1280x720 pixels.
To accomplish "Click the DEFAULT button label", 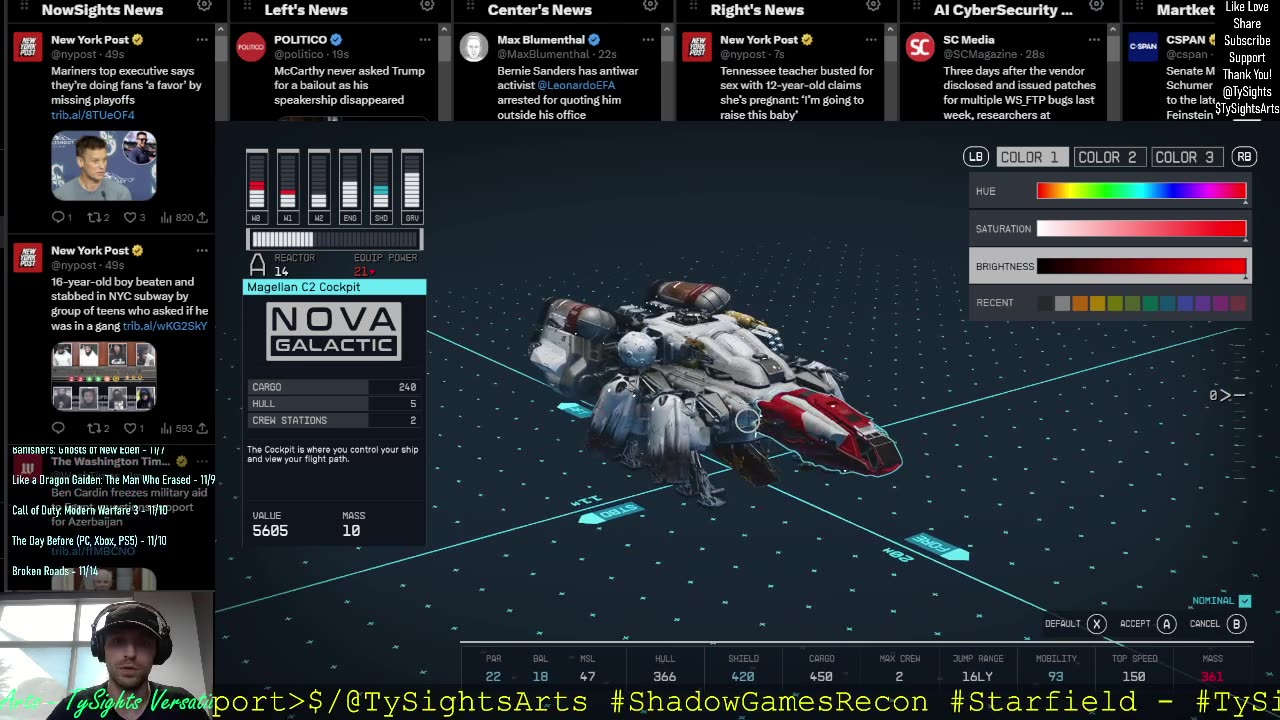I will 1063,624.
